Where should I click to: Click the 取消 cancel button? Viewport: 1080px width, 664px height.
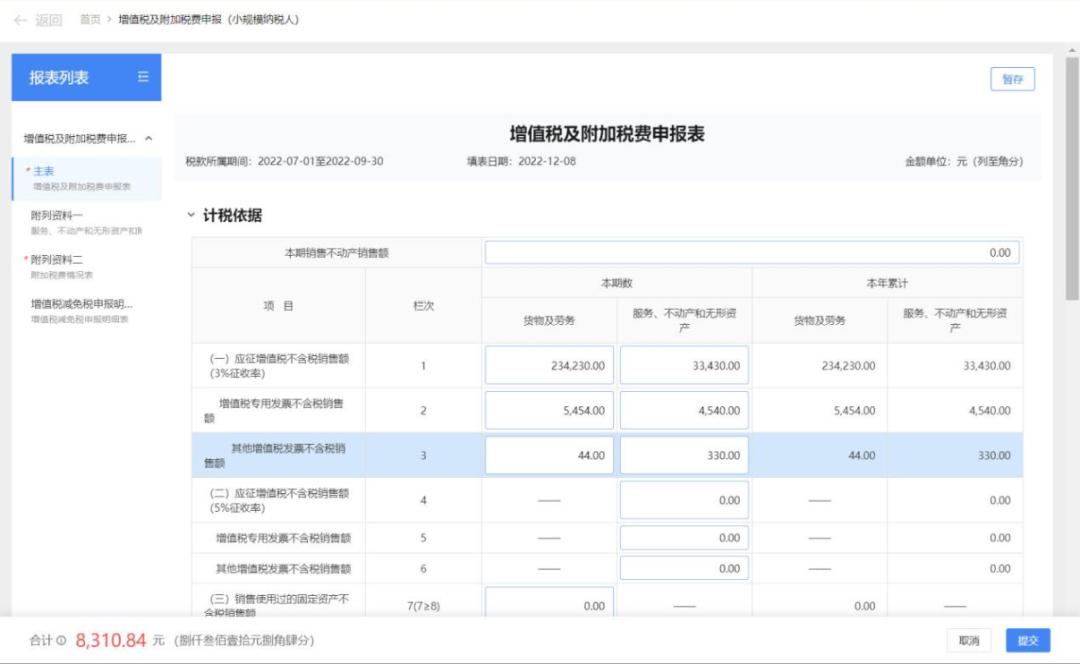[968, 641]
